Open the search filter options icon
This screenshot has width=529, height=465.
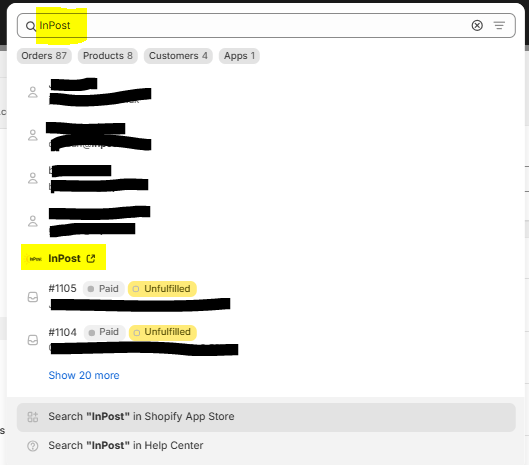coord(499,25)
